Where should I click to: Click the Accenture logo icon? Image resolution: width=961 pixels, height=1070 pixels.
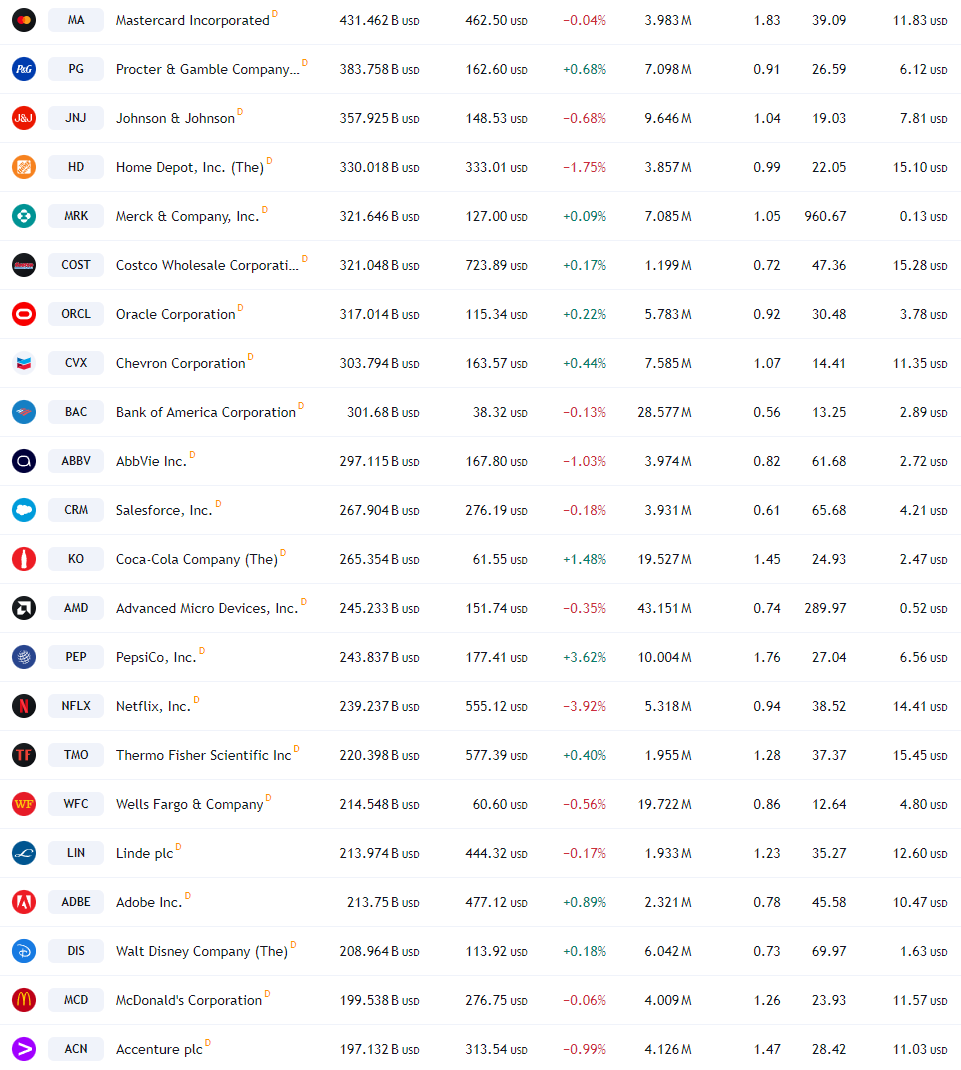point(24,1049)
